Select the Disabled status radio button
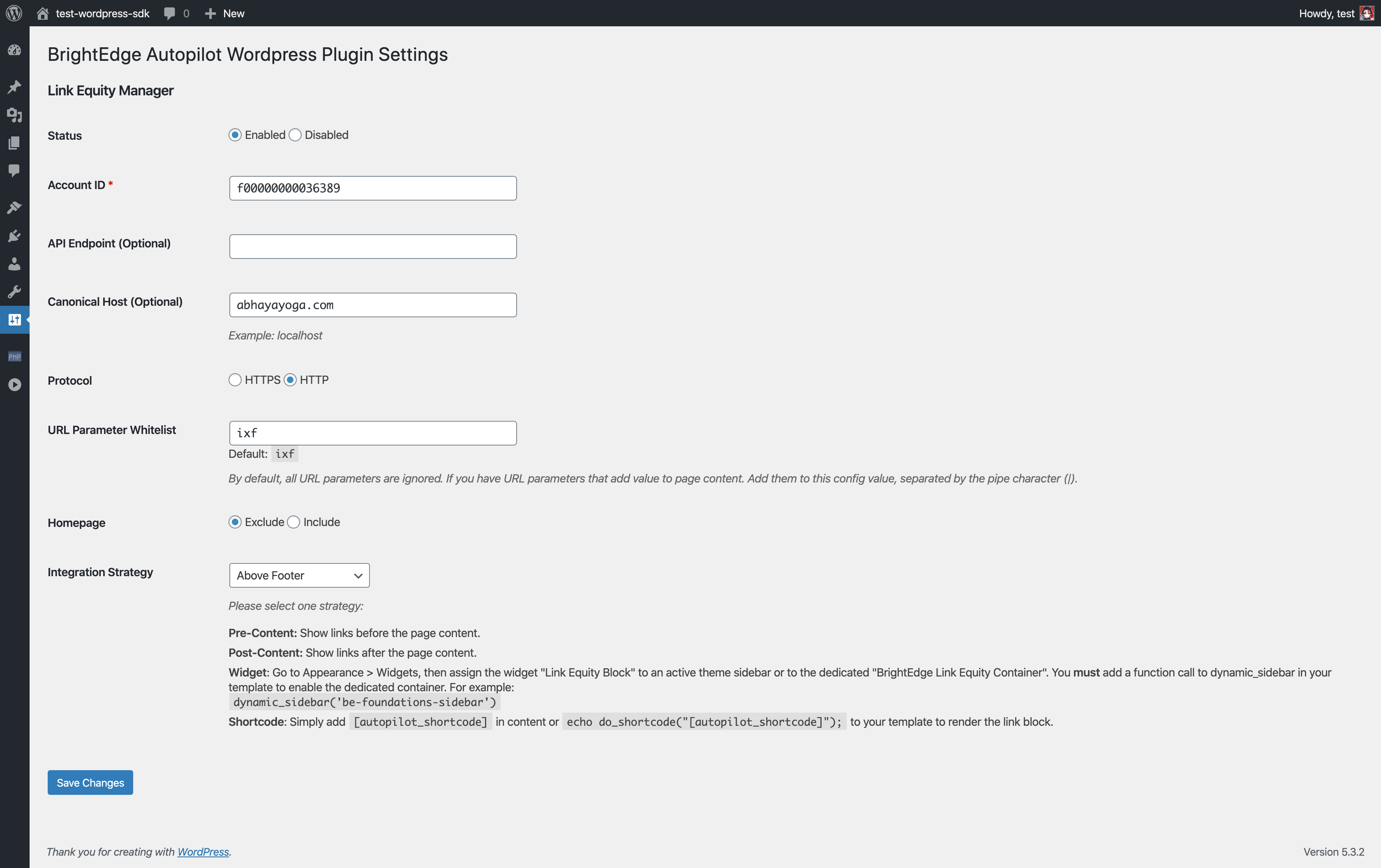The height and width of the screenshot is (868, 1381). [x=296, y=135]
